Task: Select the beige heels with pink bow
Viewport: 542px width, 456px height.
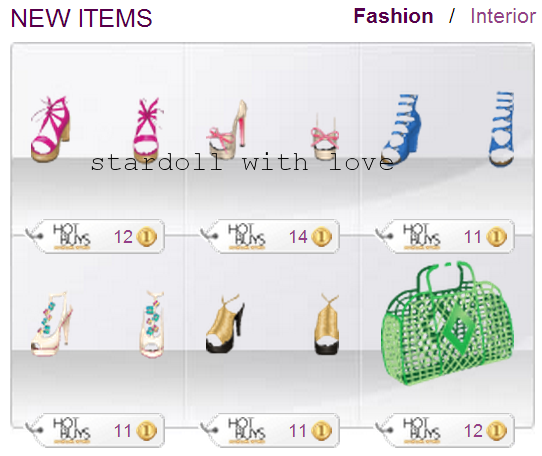Action: pos(273,130)
